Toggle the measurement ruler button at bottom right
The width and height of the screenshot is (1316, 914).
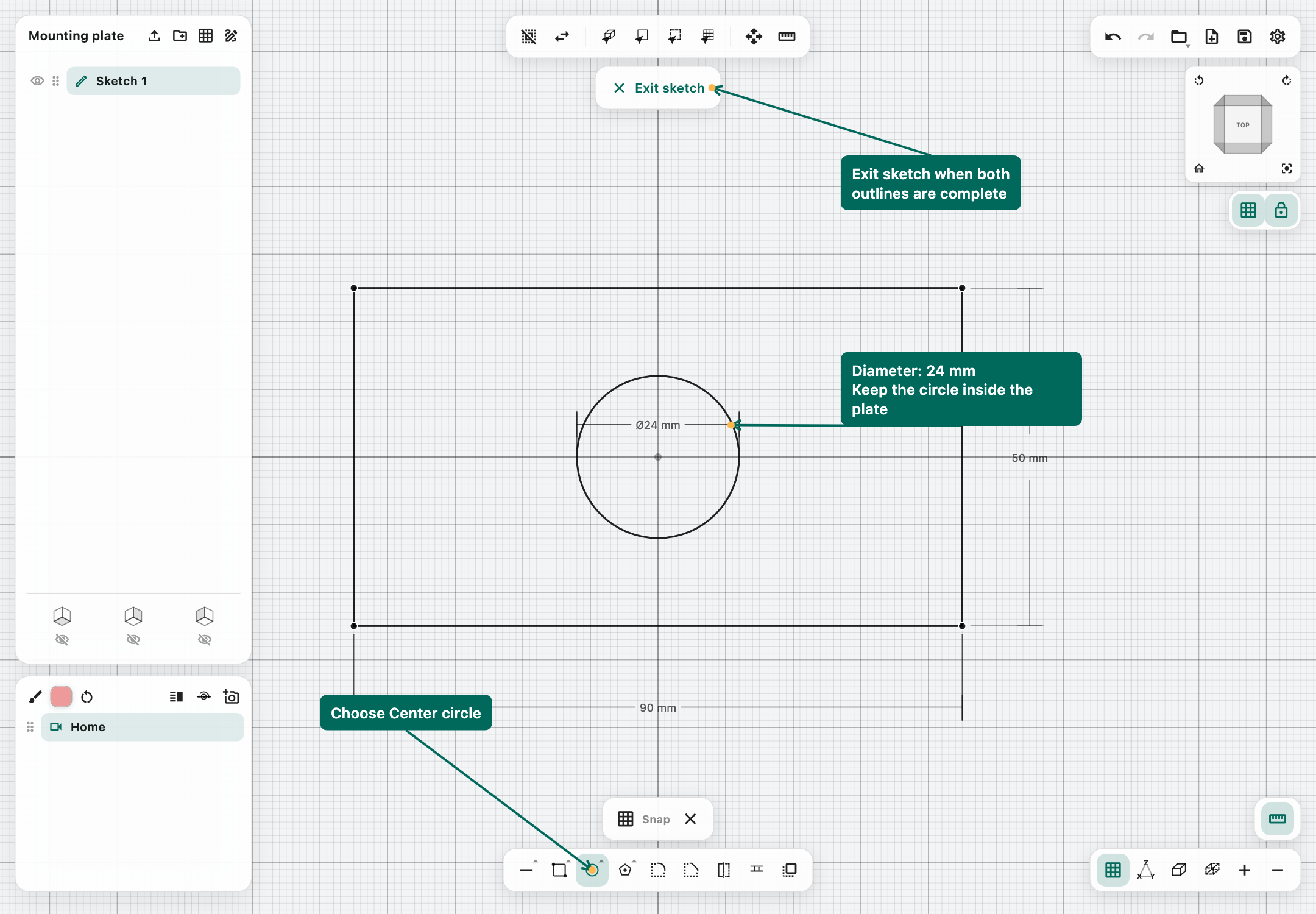click(1278, 818)
